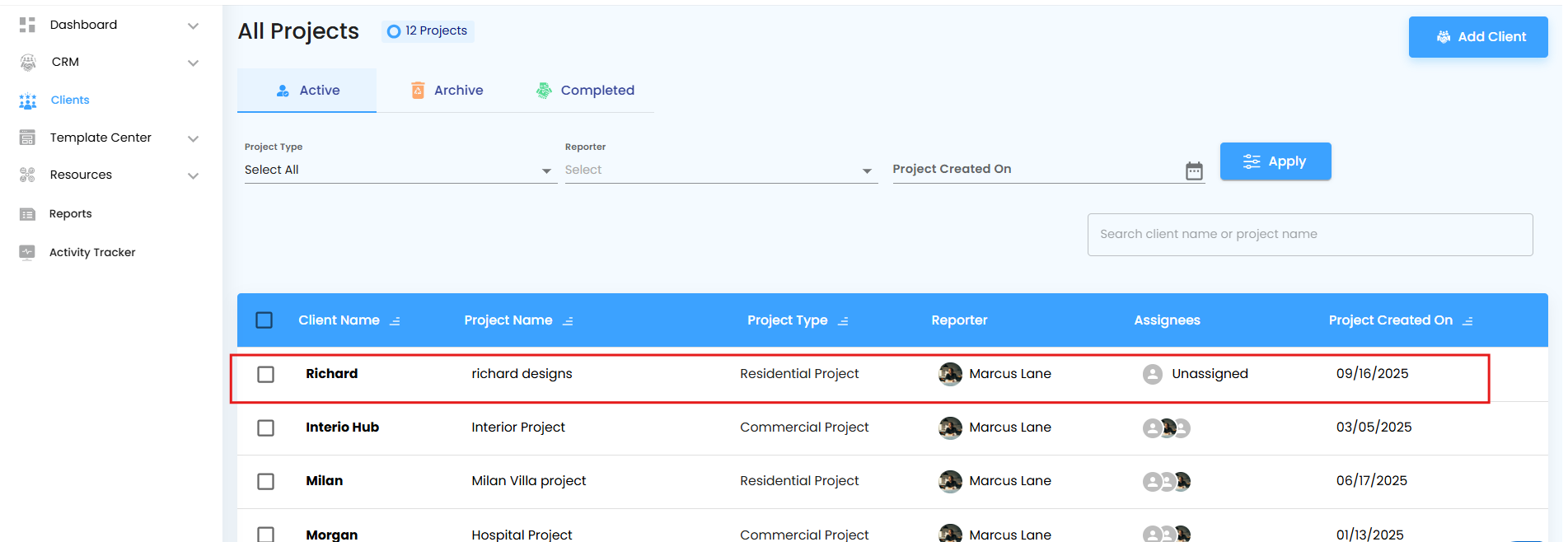
Task: Click the Add Client button
Action: (x=1478, y=37)
